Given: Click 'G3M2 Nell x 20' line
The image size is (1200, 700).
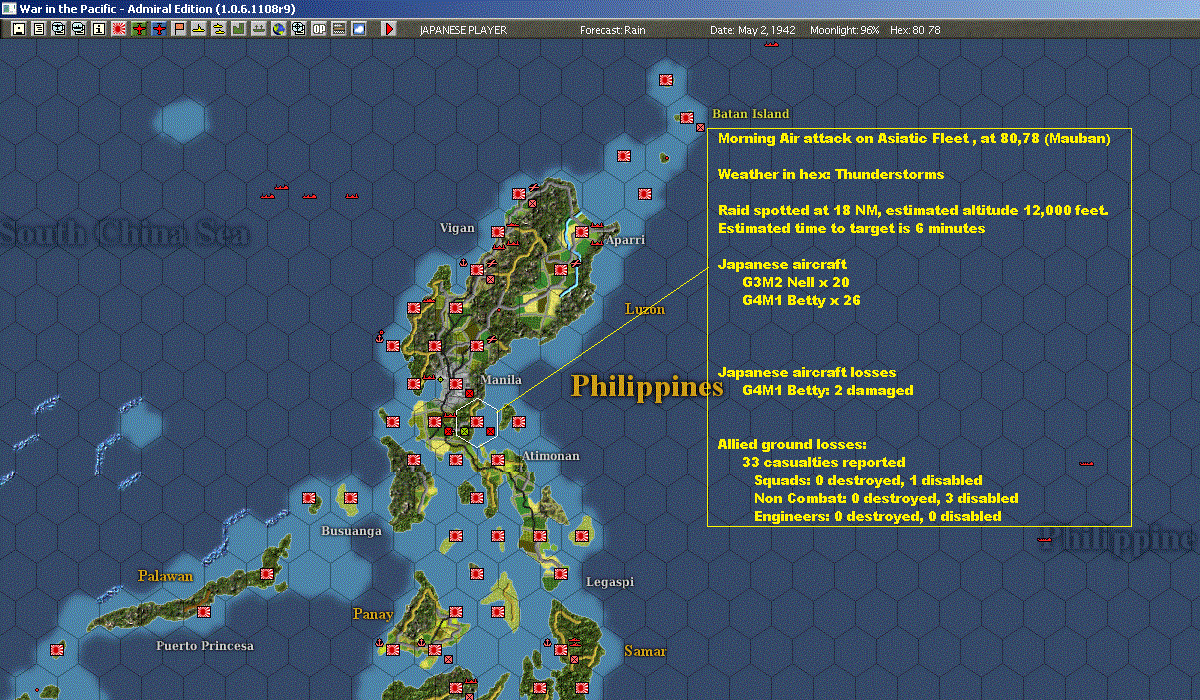Looking at the screenshot, I should click(x=796, y=282).
